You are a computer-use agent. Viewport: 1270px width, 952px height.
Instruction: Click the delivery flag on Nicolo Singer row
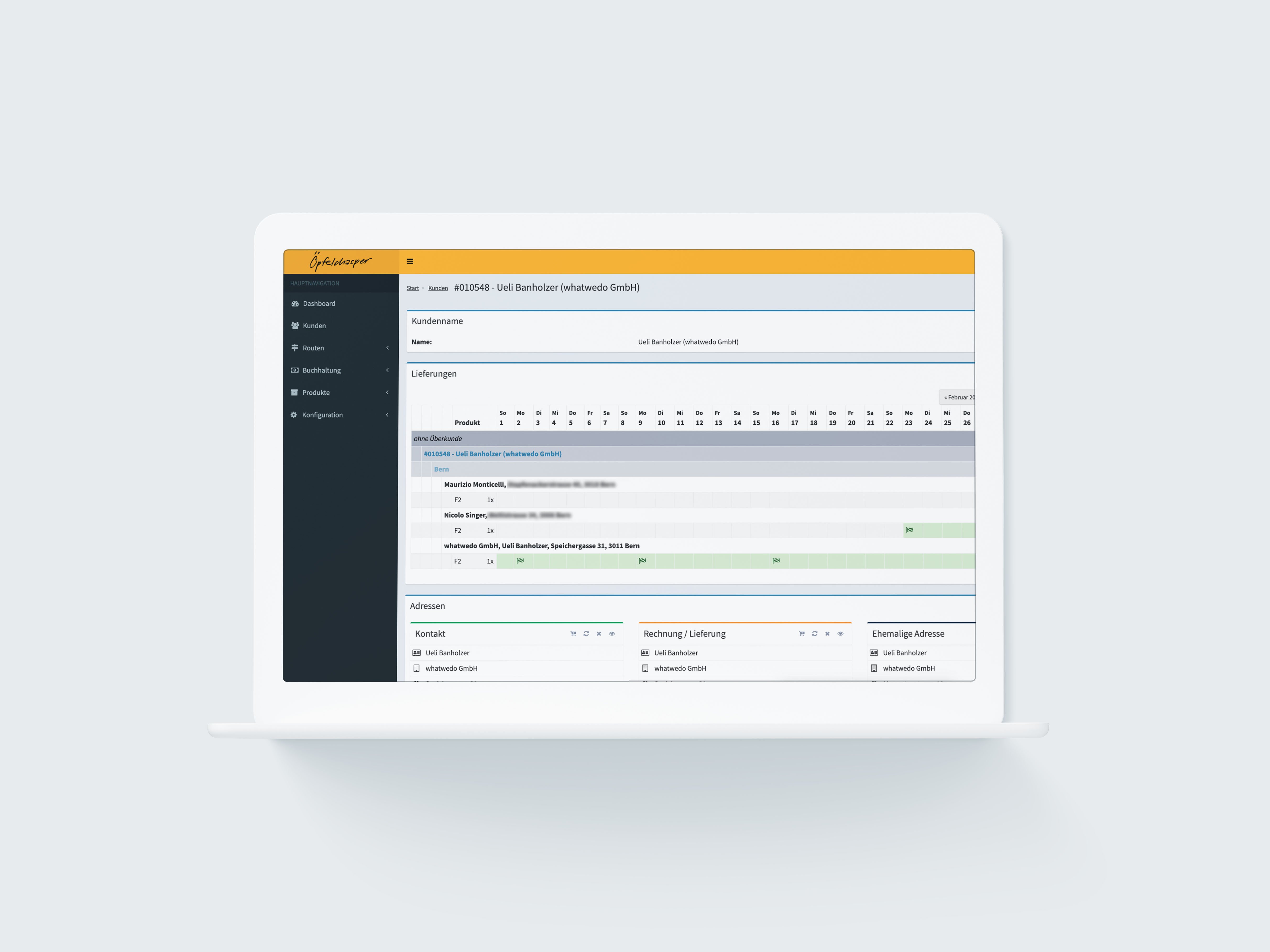pyautogui.click(x=910, y=530)
